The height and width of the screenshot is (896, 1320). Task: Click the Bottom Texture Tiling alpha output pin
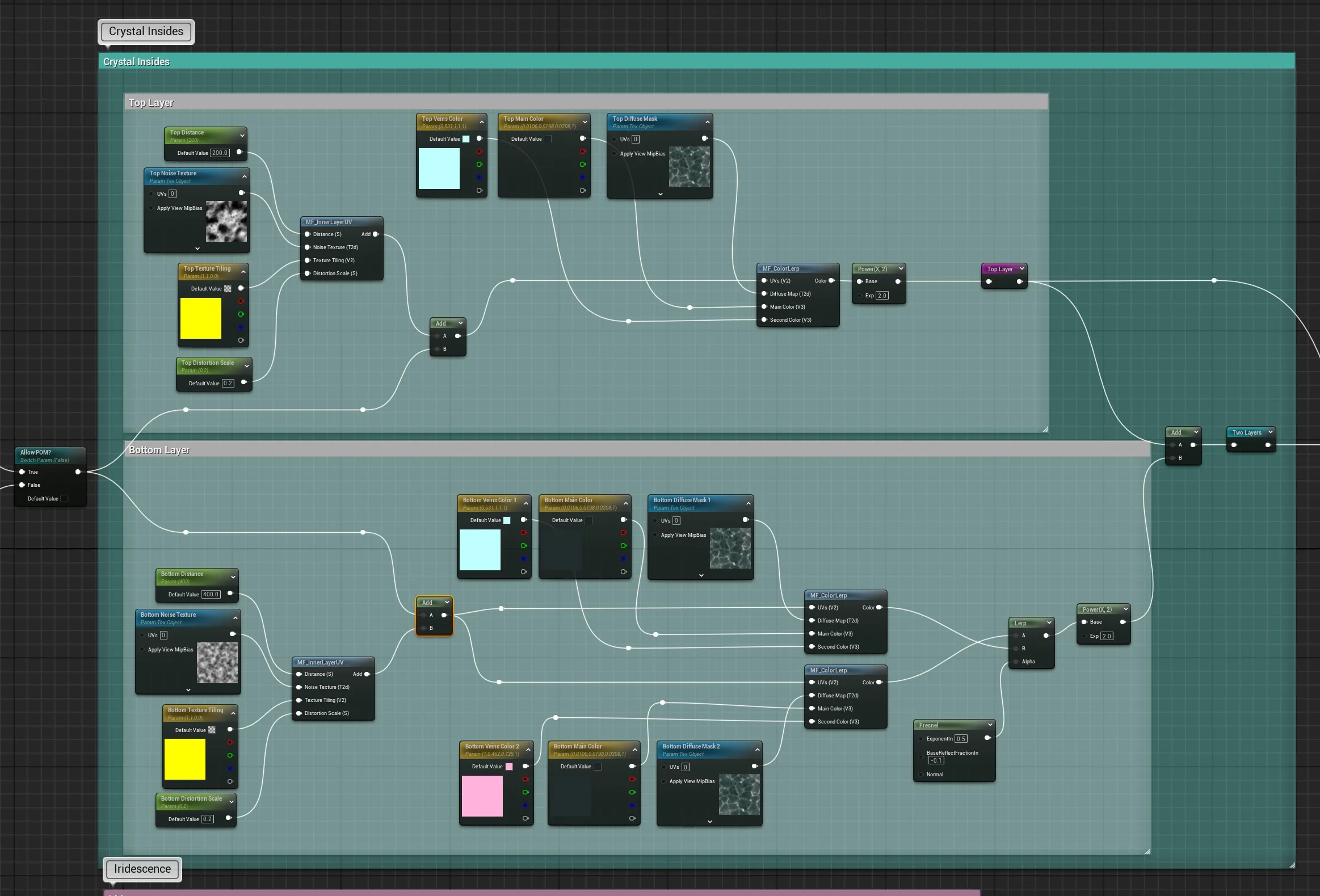pyautogui.click(x=230, y=781)
